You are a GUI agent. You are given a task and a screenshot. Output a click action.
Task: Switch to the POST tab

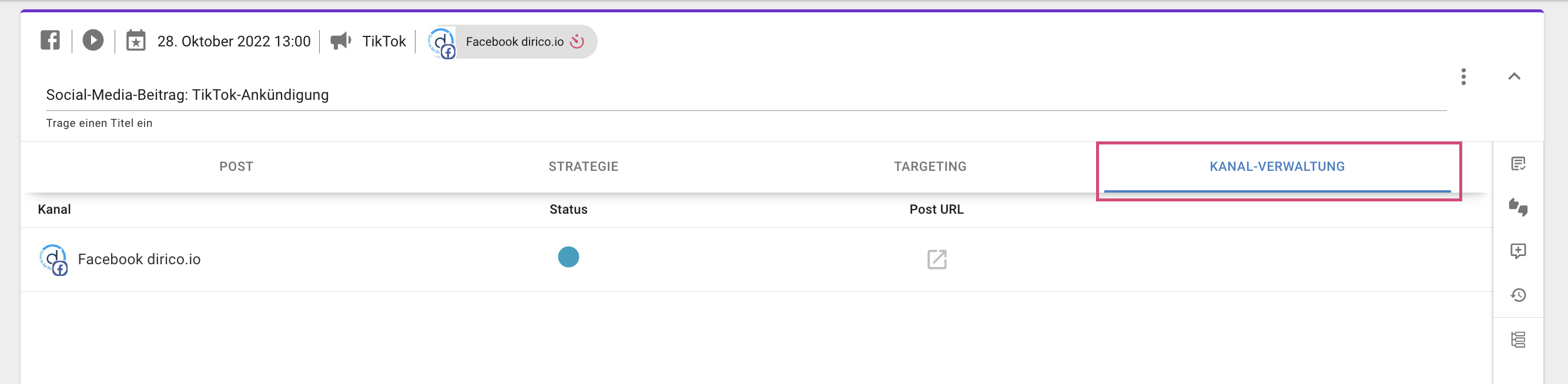[236, 167]
